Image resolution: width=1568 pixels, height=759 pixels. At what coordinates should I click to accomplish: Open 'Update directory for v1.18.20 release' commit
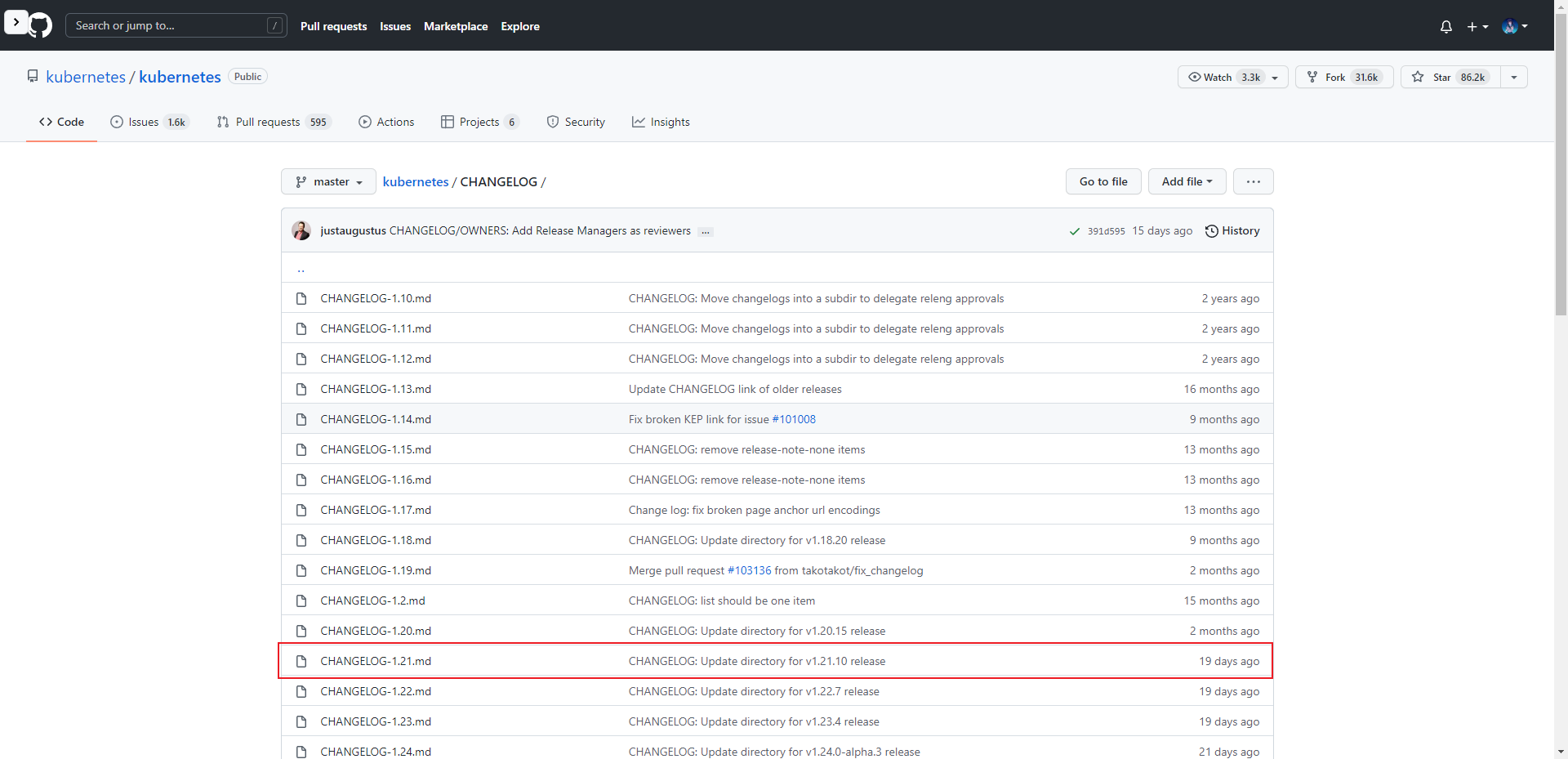757,540
